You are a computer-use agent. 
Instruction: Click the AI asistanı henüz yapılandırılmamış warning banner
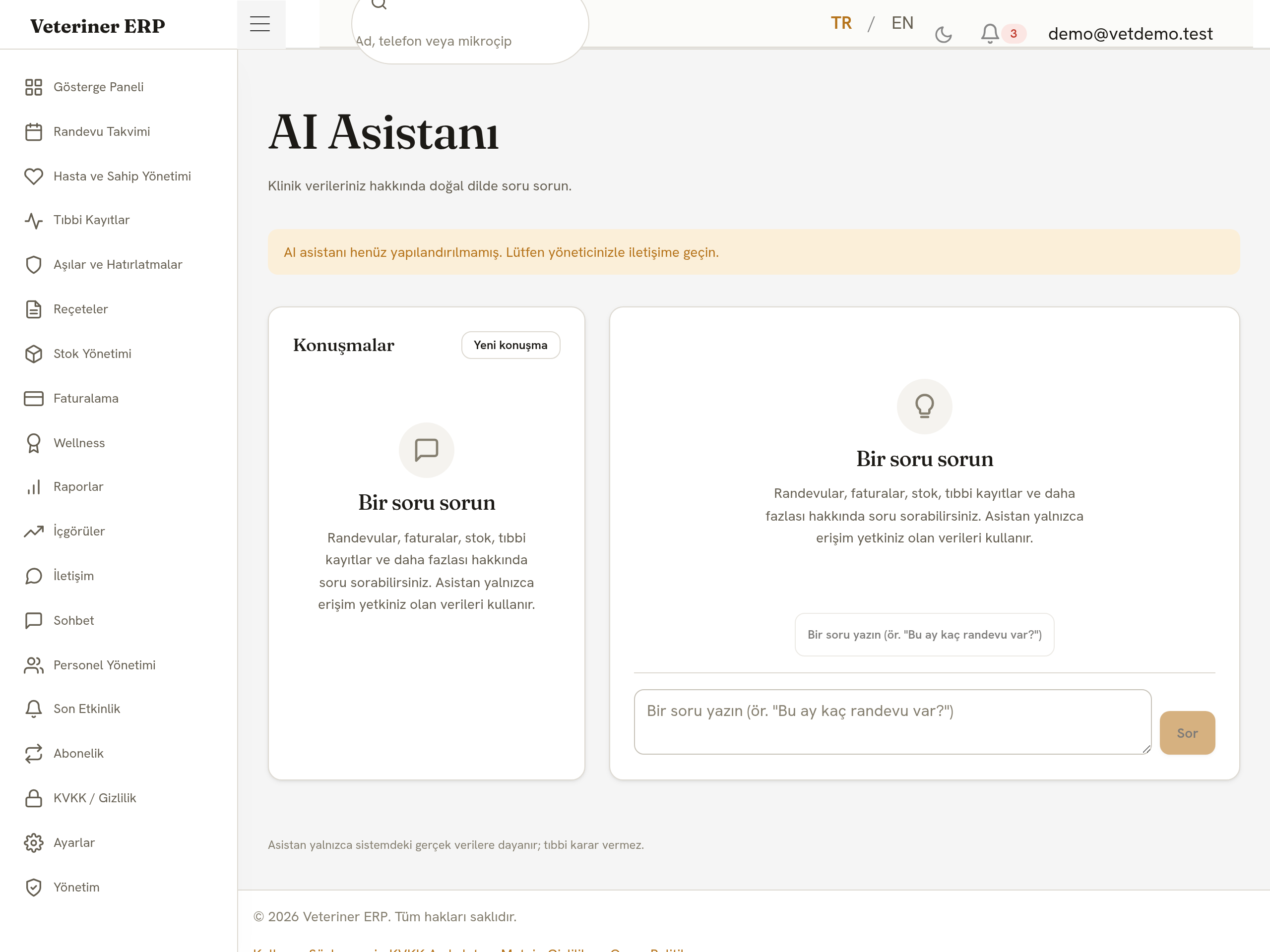pos(753,252)
